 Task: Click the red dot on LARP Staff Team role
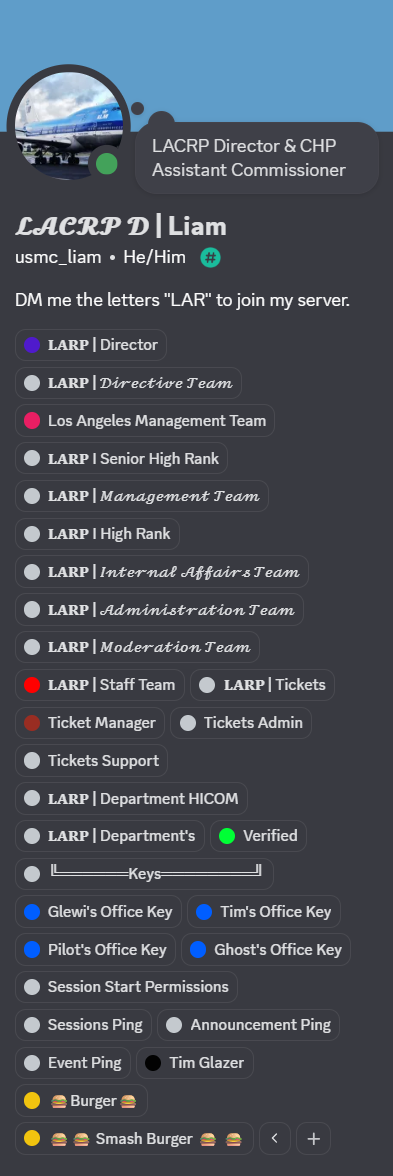[x=32, y=685]
